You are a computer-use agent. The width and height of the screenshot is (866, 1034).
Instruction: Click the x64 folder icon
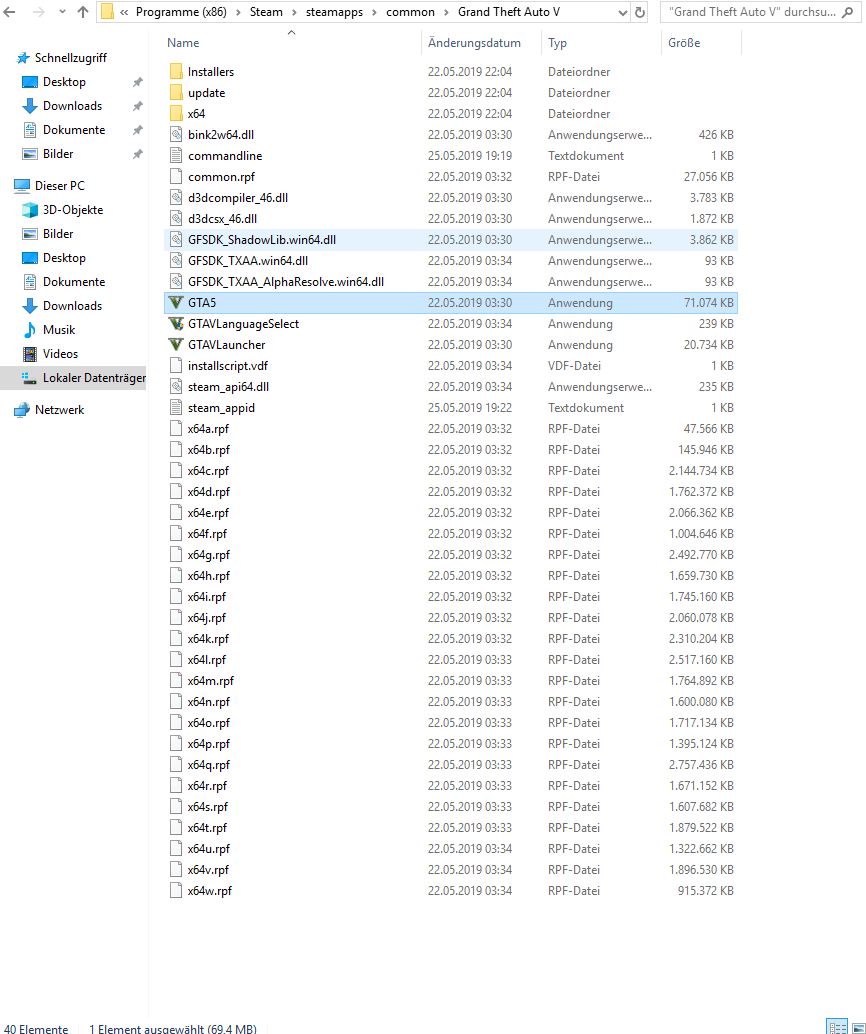175,113
